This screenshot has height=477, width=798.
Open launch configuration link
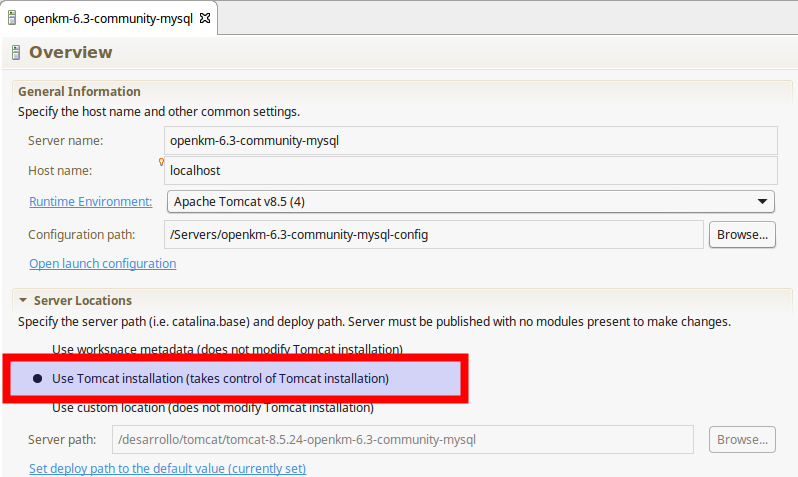pyautogui.click(x=102, y=264)
